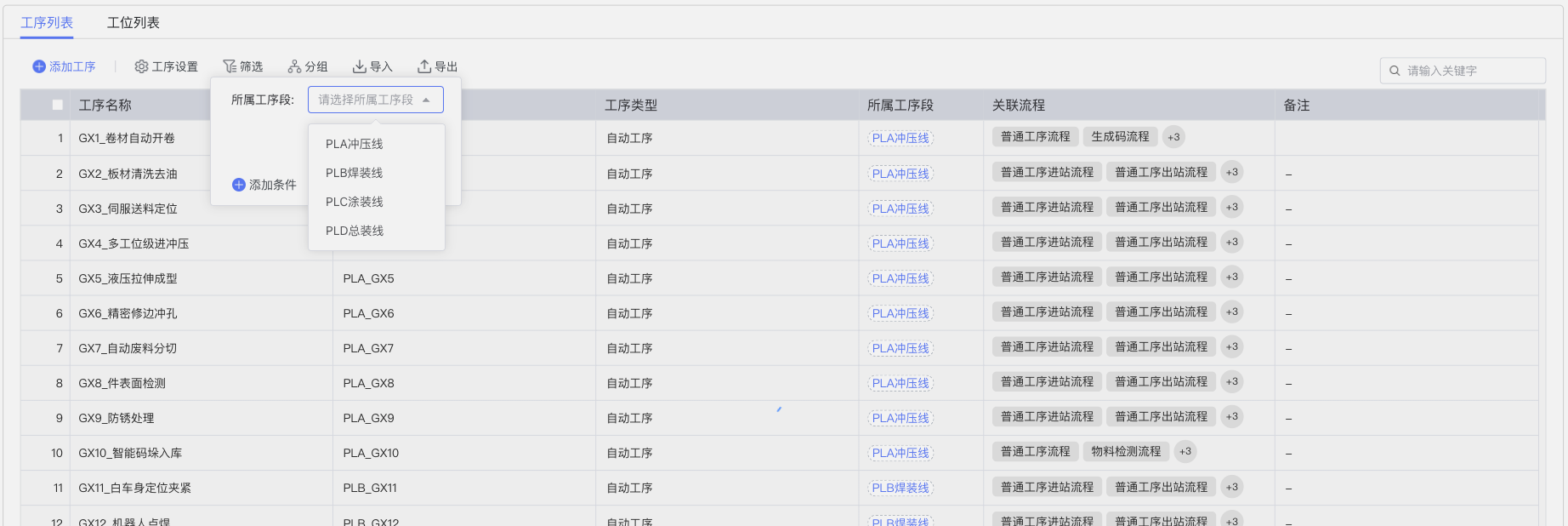Screen dimensions: 1568x526
Task: Click the filter funnel icon
Action: [230, 66]
